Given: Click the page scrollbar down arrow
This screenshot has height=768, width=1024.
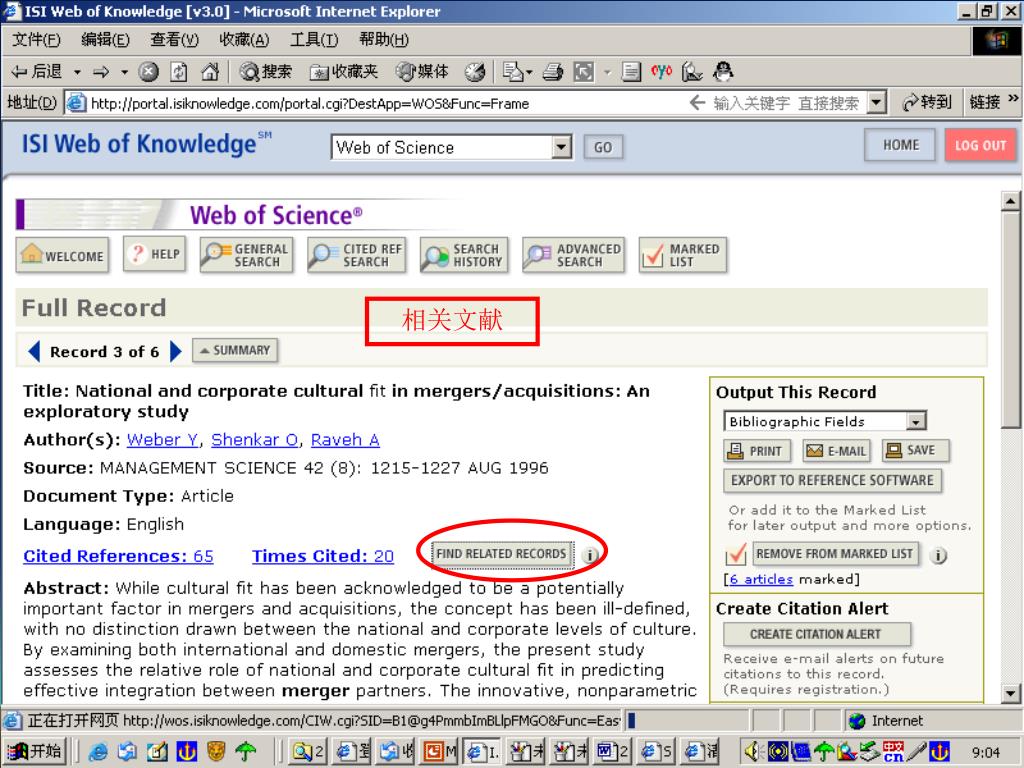Looking at the screenshot, I should point(1010,694).
